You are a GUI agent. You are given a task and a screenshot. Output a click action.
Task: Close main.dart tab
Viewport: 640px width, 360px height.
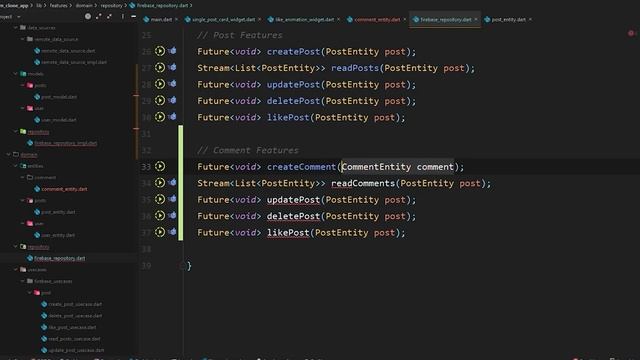pyautogui.click(x=176, y=19)
